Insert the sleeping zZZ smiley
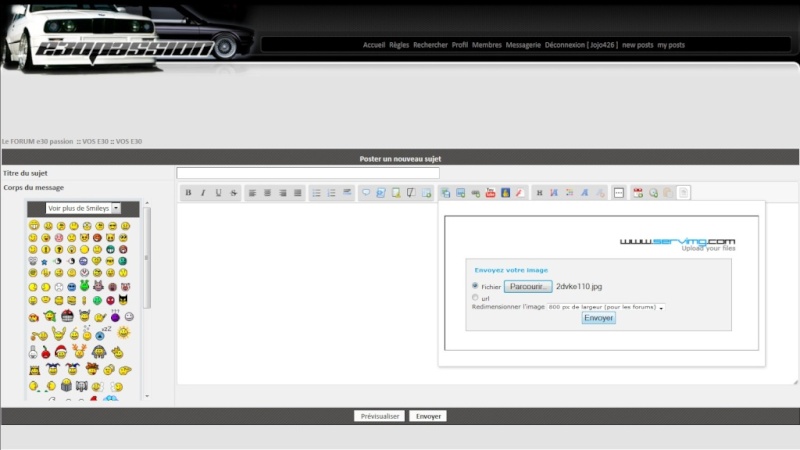Viewport: 800px width, 450px height. pyautogui.click(x=103, y=333)
